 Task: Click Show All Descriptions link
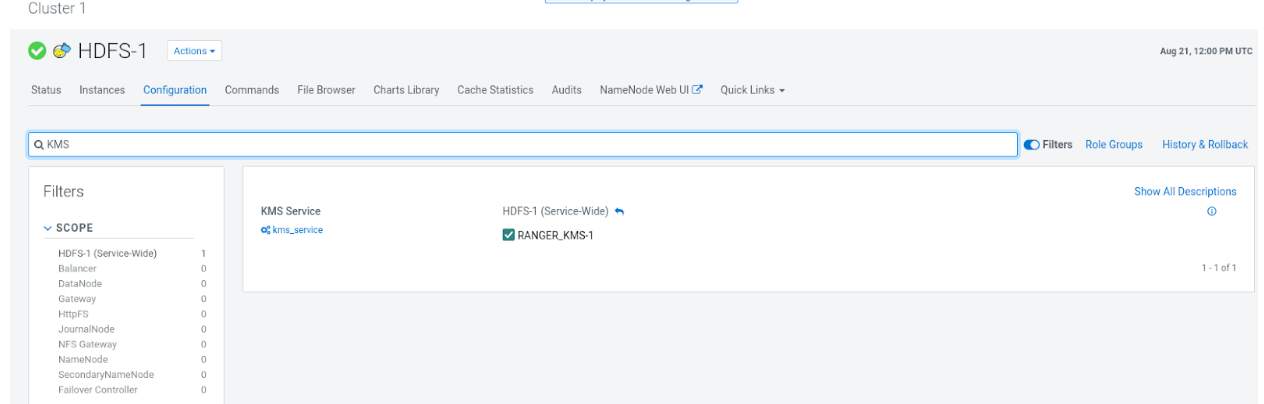pos(1185,191)
